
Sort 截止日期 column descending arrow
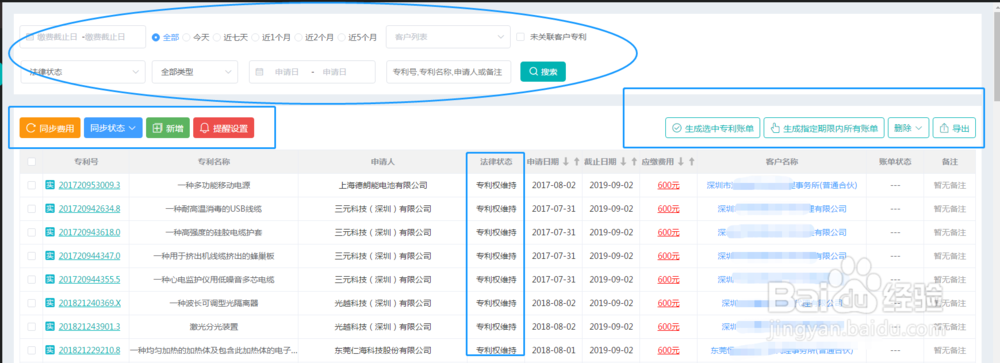623,162
